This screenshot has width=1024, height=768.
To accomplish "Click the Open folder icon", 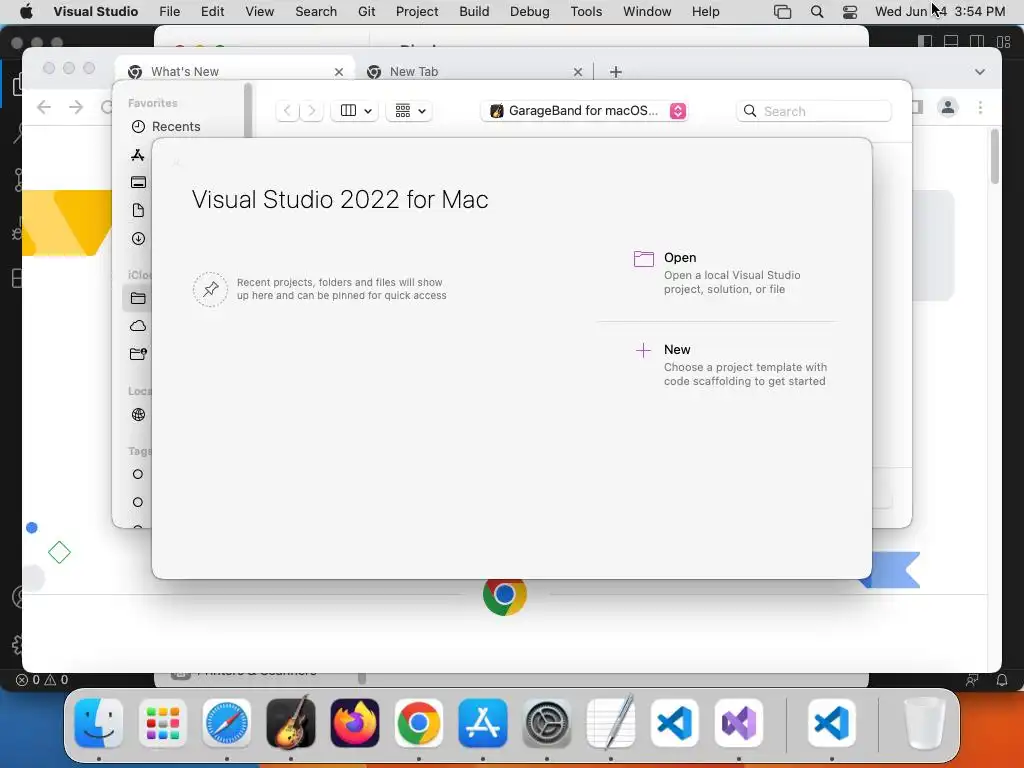I will [x=643, y=259].
